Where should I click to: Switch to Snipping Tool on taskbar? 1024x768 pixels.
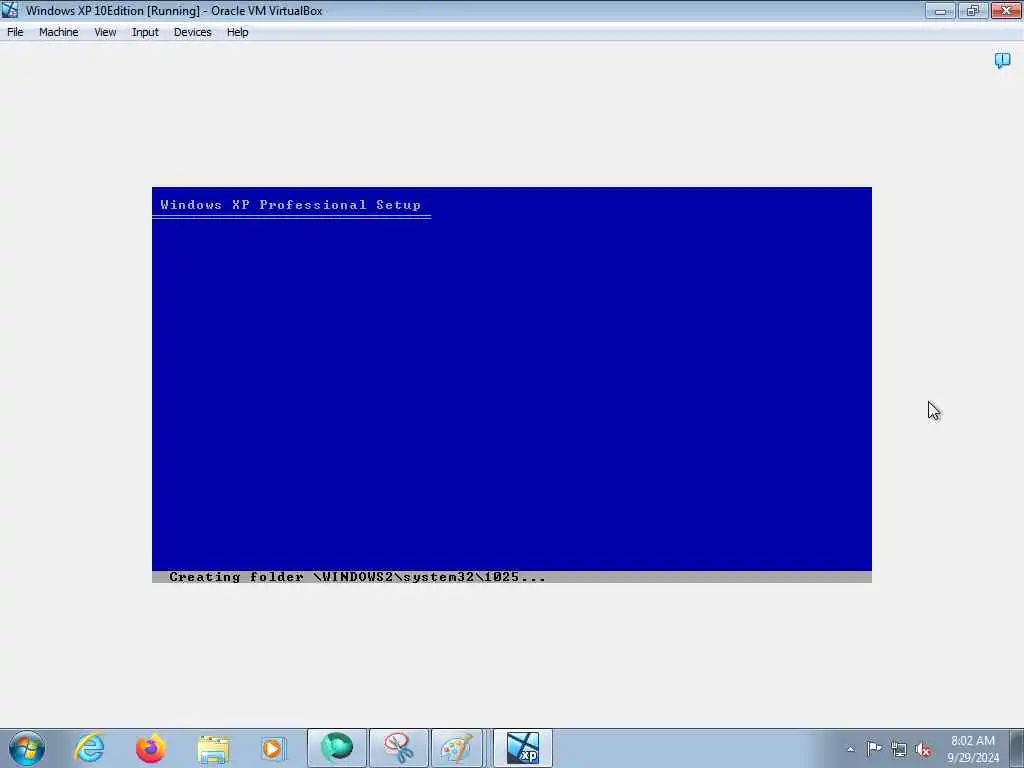point(399,748)
